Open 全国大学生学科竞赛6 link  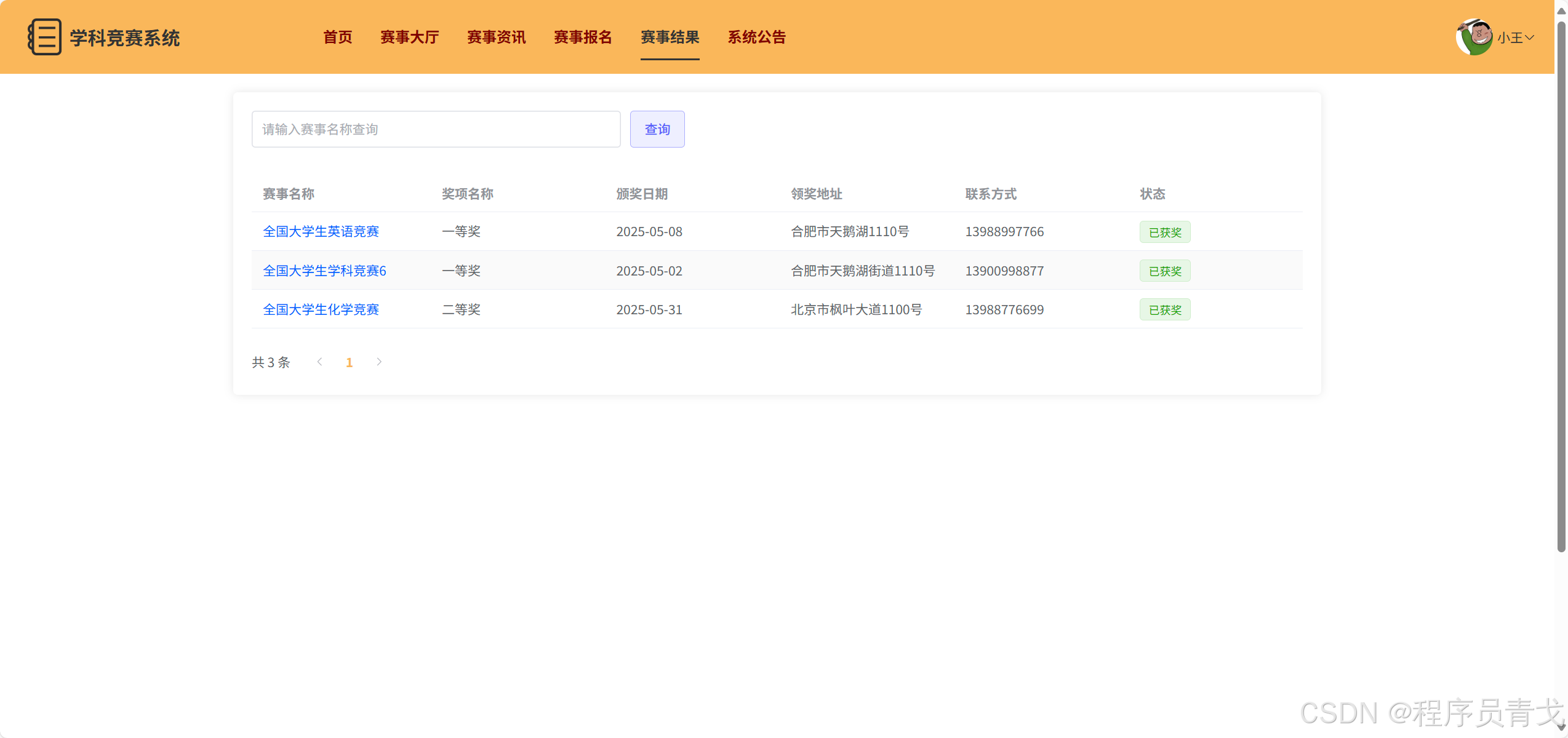coord(324,271)
